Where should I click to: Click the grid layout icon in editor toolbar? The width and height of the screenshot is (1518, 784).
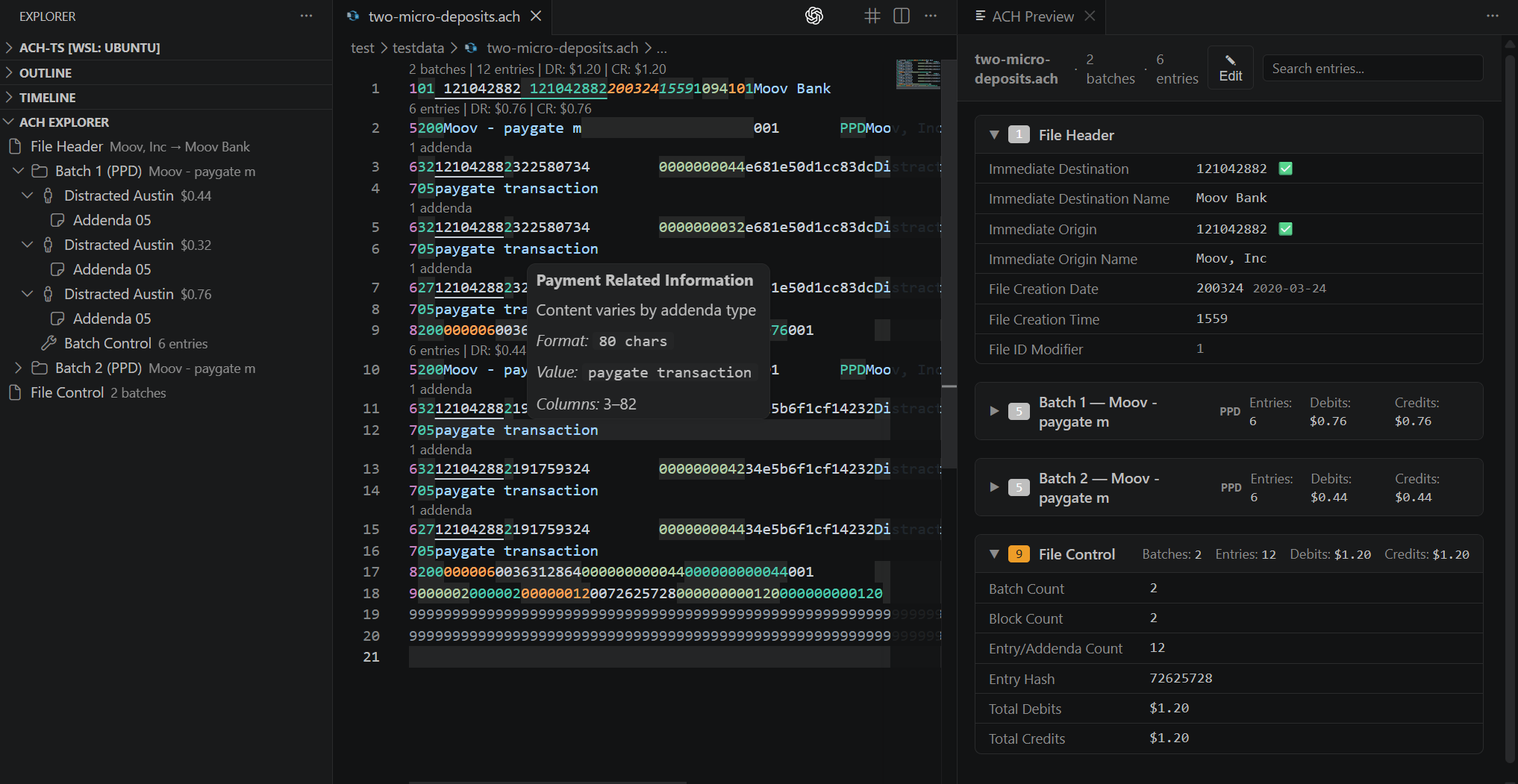[872, 16]
